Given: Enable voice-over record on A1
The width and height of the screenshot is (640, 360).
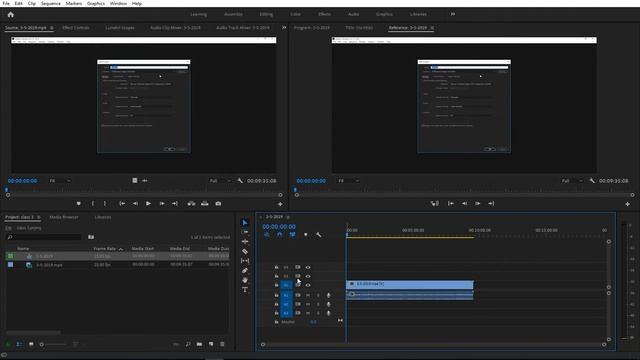Looking at the screenshot, I should [x=329, y=295].
